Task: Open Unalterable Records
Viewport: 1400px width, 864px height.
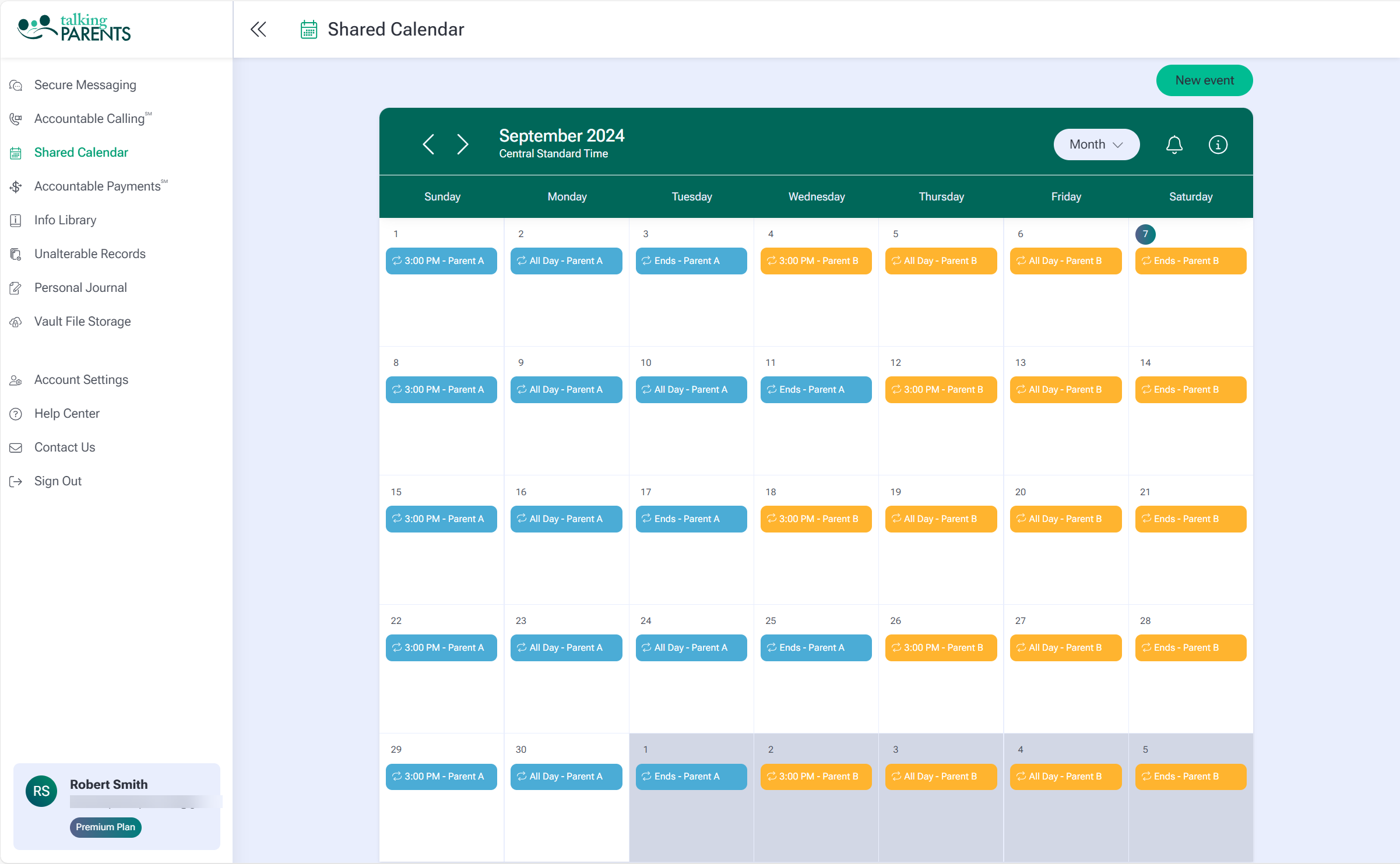Action: coord(90,254)
